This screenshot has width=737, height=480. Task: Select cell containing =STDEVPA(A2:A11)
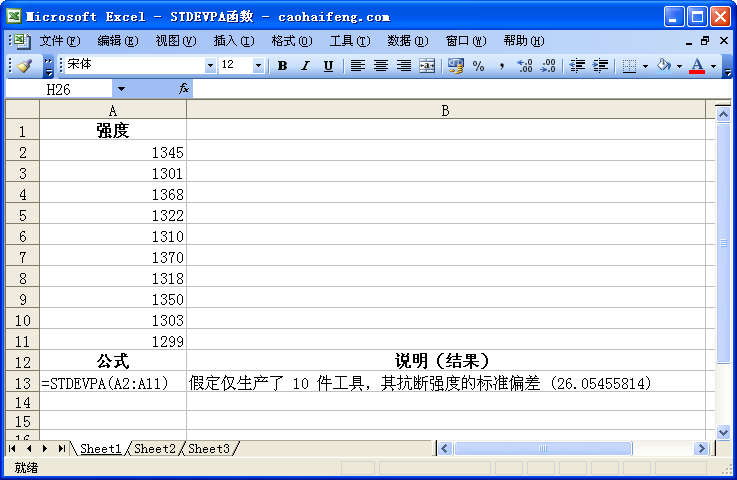tap(113, 383)
